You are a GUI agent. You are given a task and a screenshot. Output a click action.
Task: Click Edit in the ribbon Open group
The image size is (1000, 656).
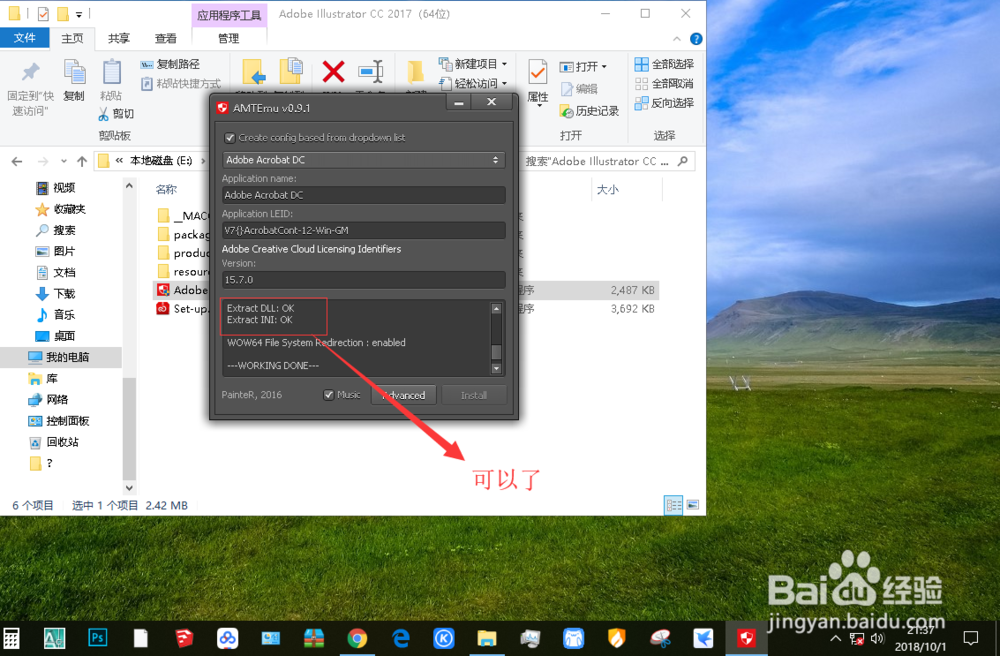click(x=579, y=89)
